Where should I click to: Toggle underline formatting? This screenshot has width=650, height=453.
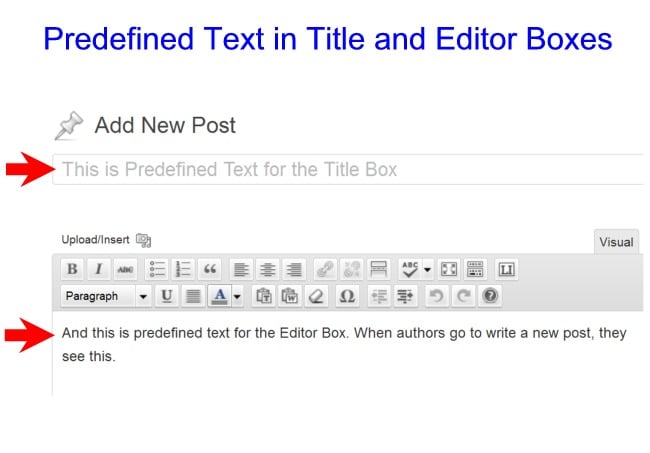(166, 296)
